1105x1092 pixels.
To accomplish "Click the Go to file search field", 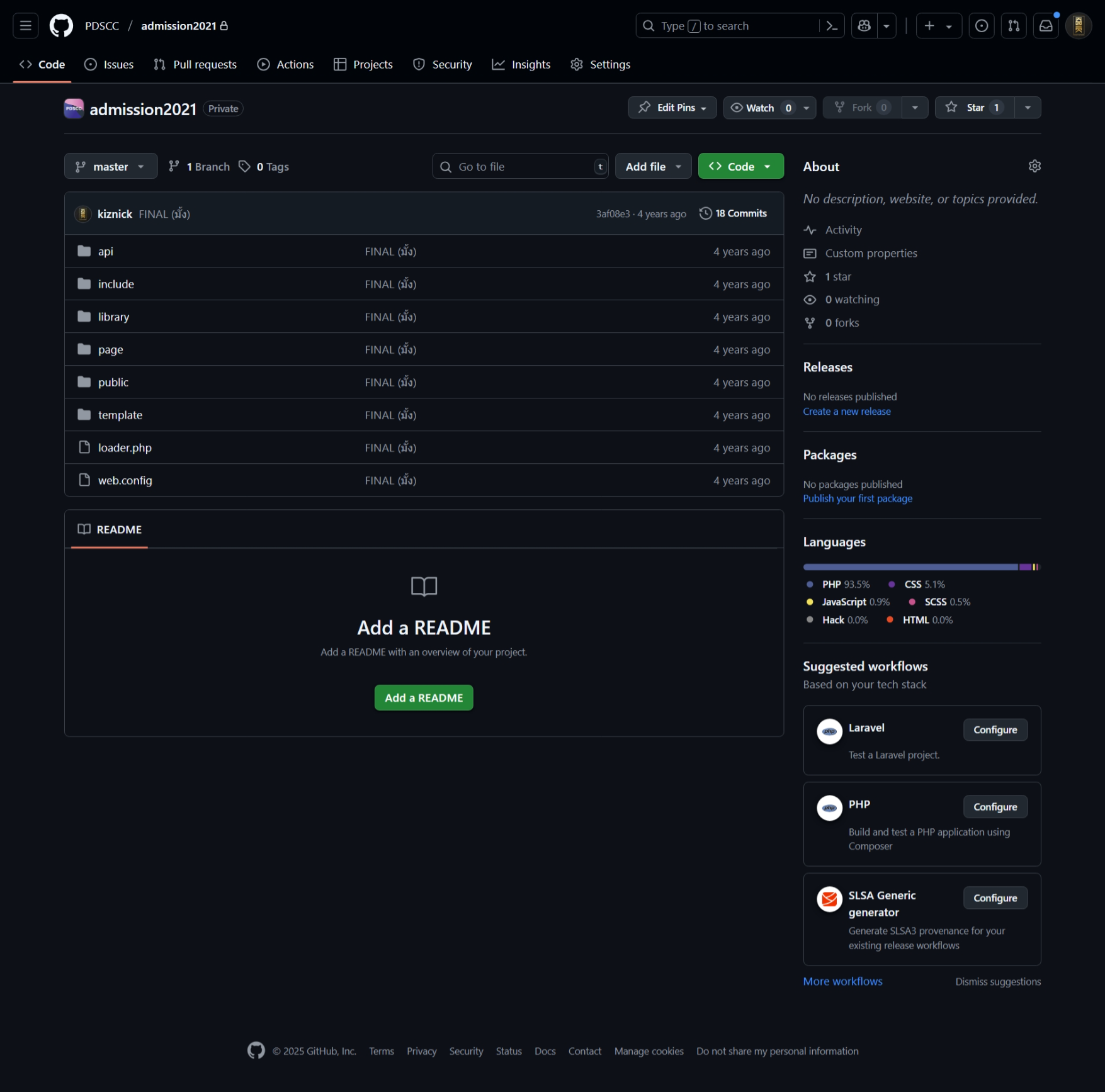I will (520, 166).
